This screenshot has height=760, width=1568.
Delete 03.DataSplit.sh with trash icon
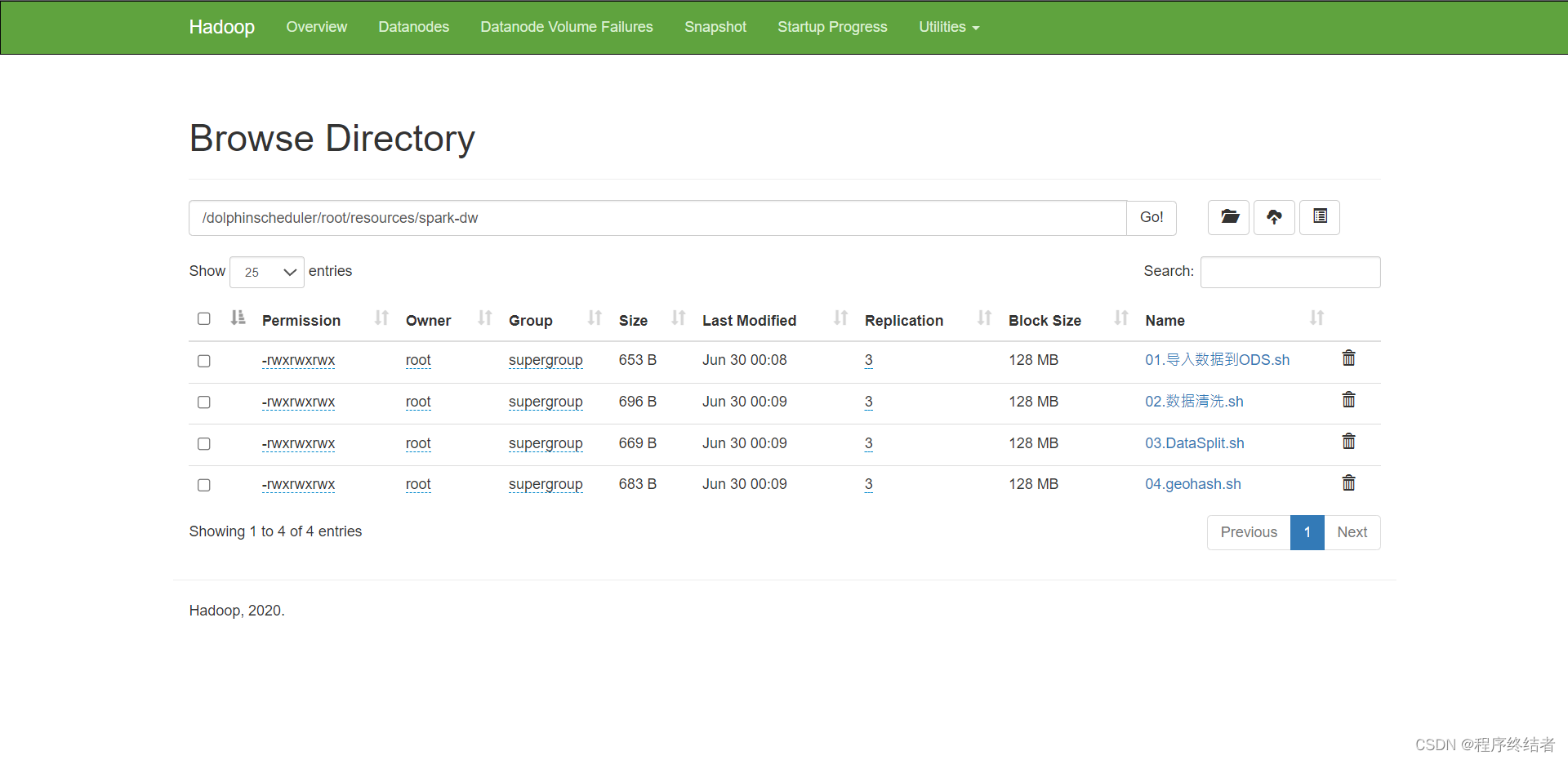click(1349, 441)
